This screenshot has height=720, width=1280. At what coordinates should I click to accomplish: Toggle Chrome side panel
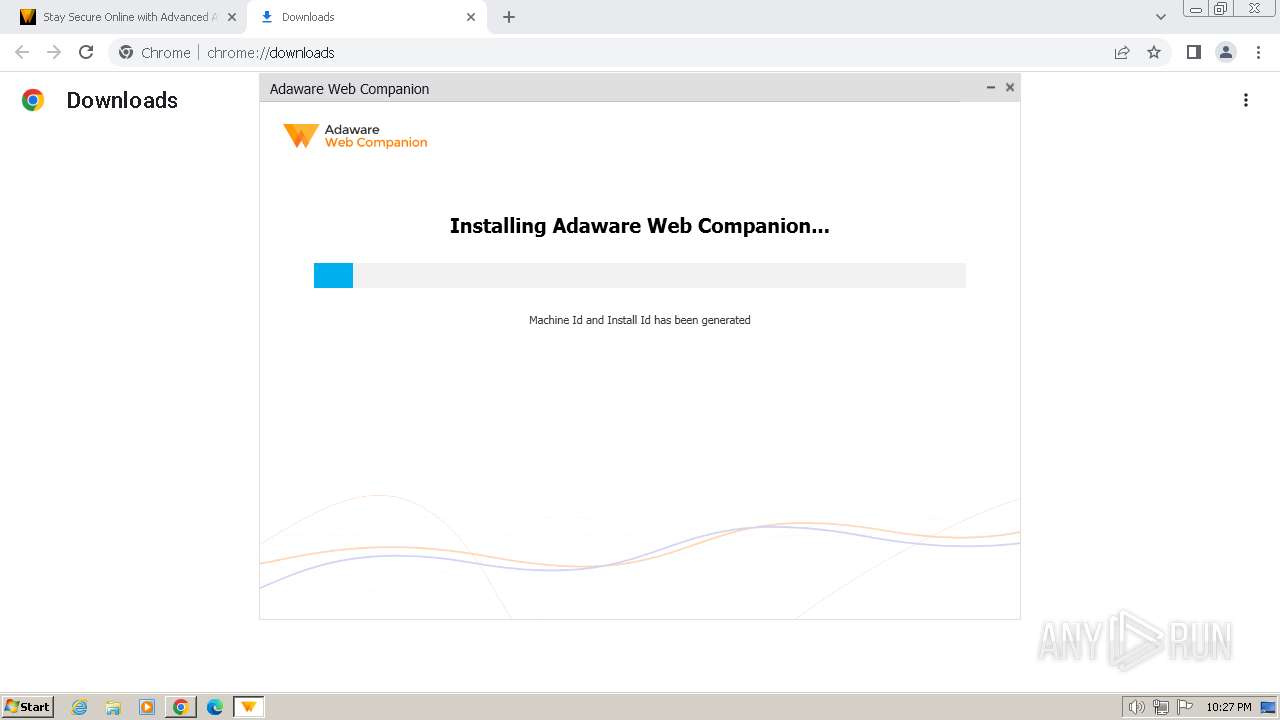1194,52
